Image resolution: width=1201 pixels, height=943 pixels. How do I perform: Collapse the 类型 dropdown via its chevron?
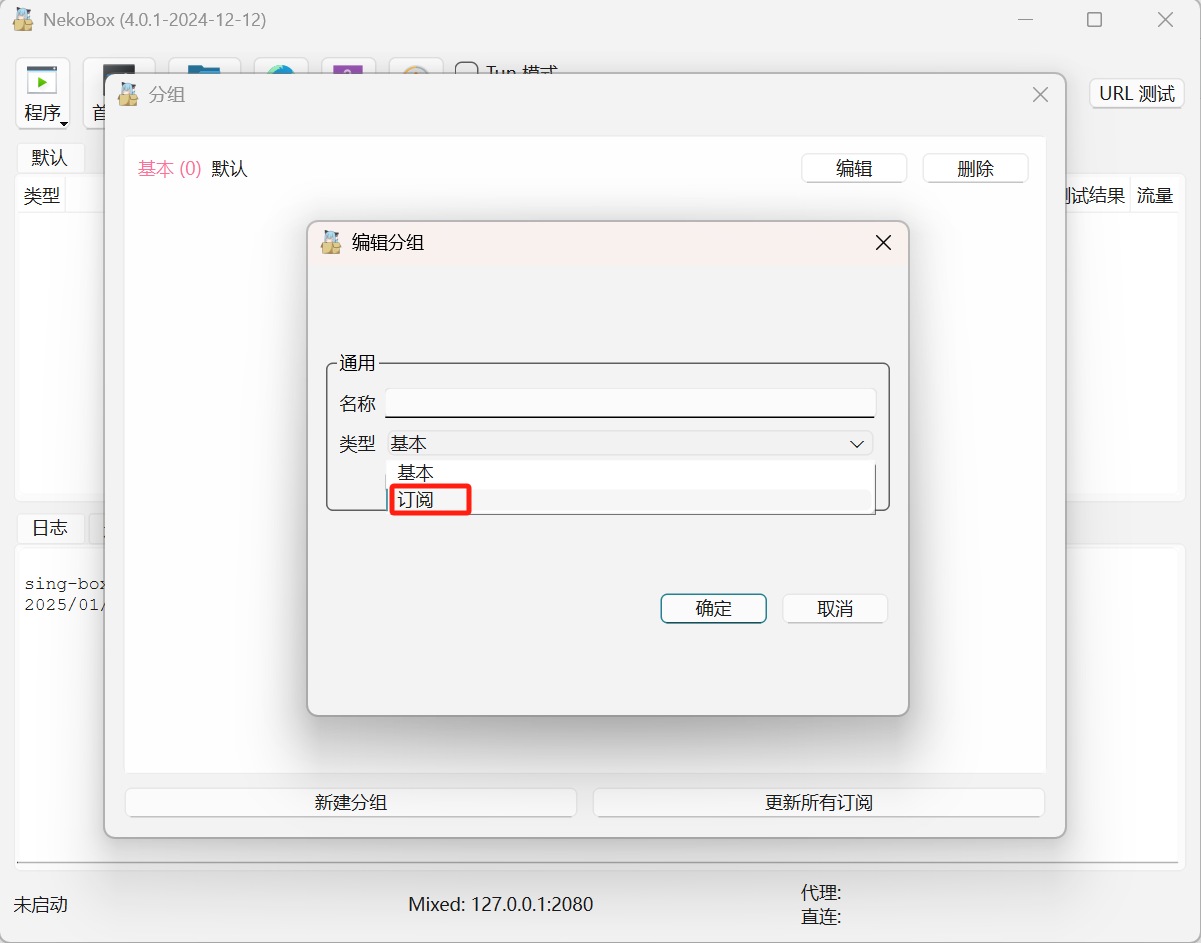point(857,444)
